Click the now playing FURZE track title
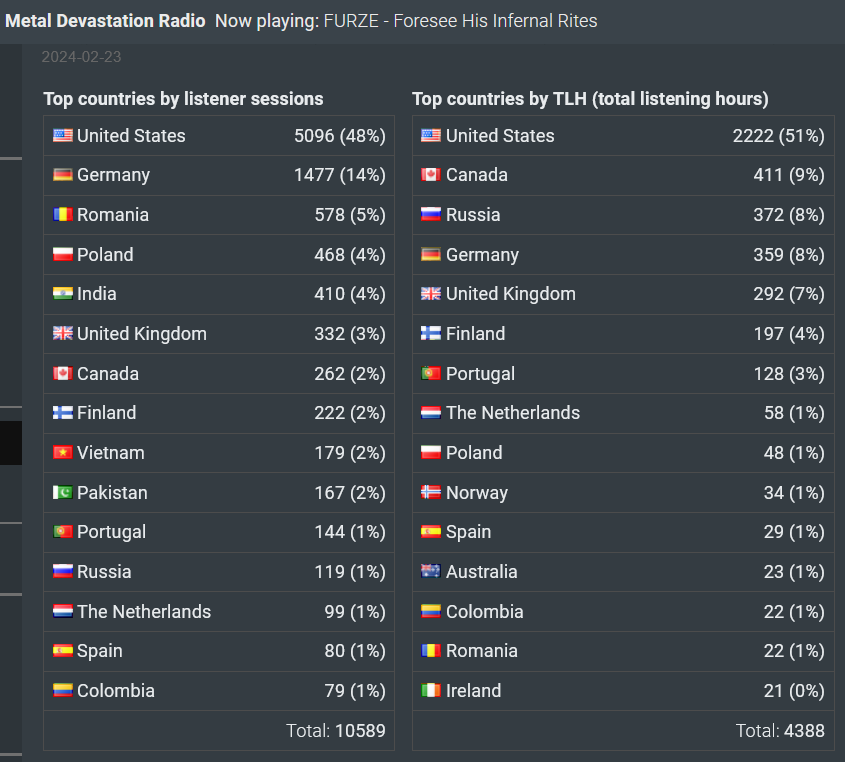Image resolution: width=845 pixels, height=762 pixels. [x=460, y=21]
